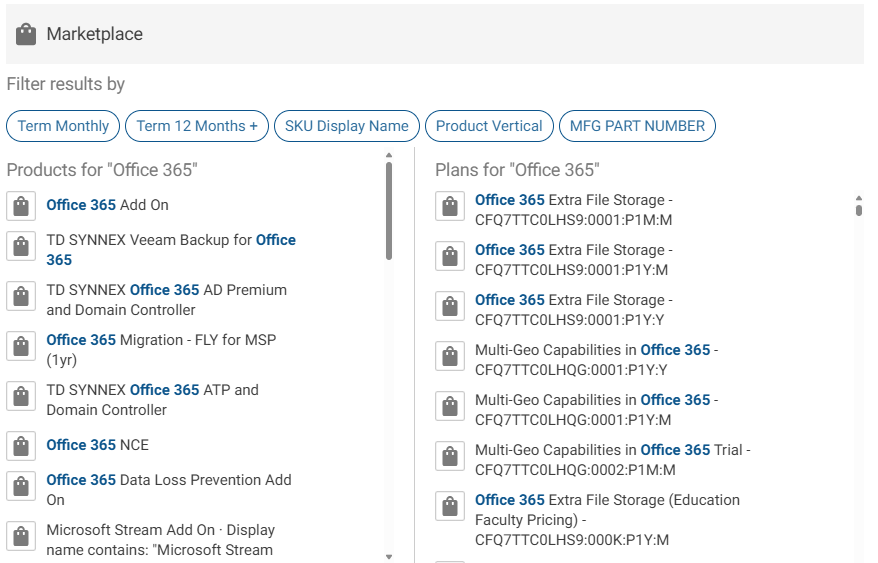Image resolution: width=878 pixels, height=563 pixels.
Task: Apply the Term 12 Months + filter
Action: (197, 126)
